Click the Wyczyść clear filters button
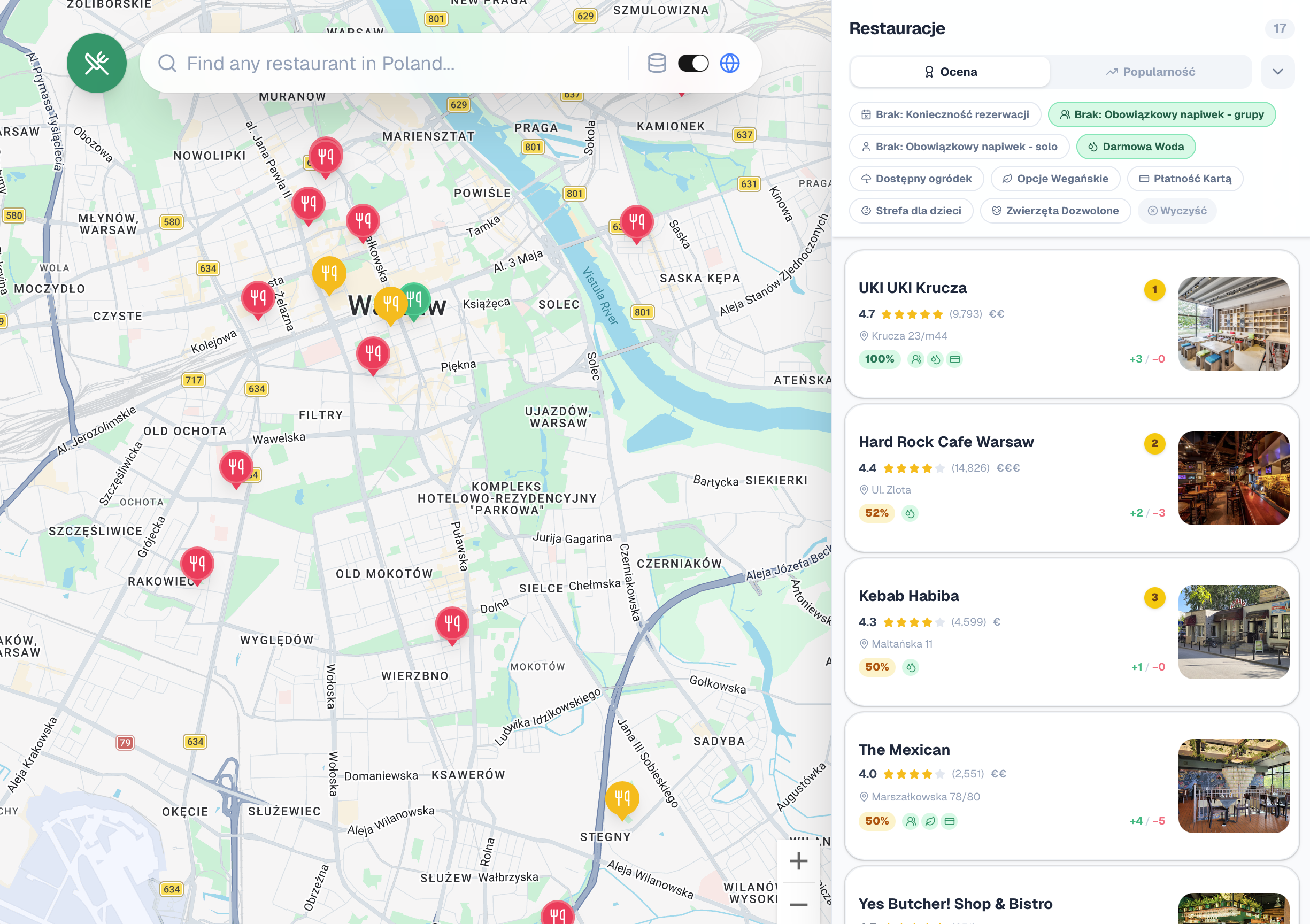The image size is (1310, 924). tap(1176, 211)
